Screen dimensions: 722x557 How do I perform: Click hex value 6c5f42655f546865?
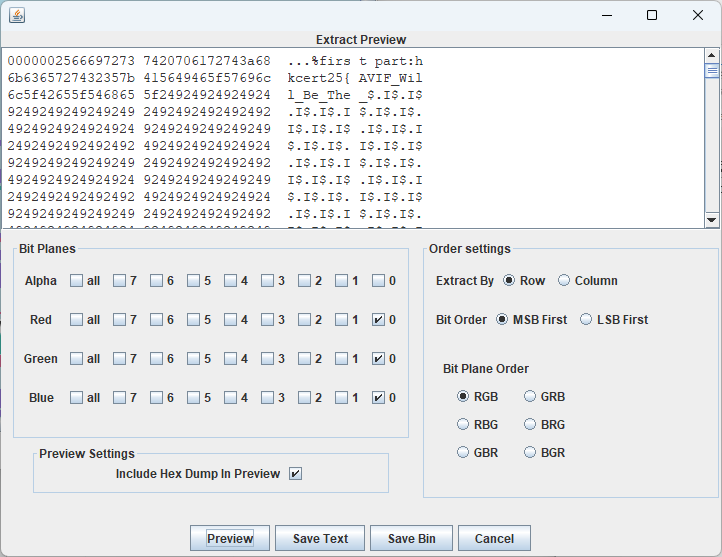coord(71,95)
